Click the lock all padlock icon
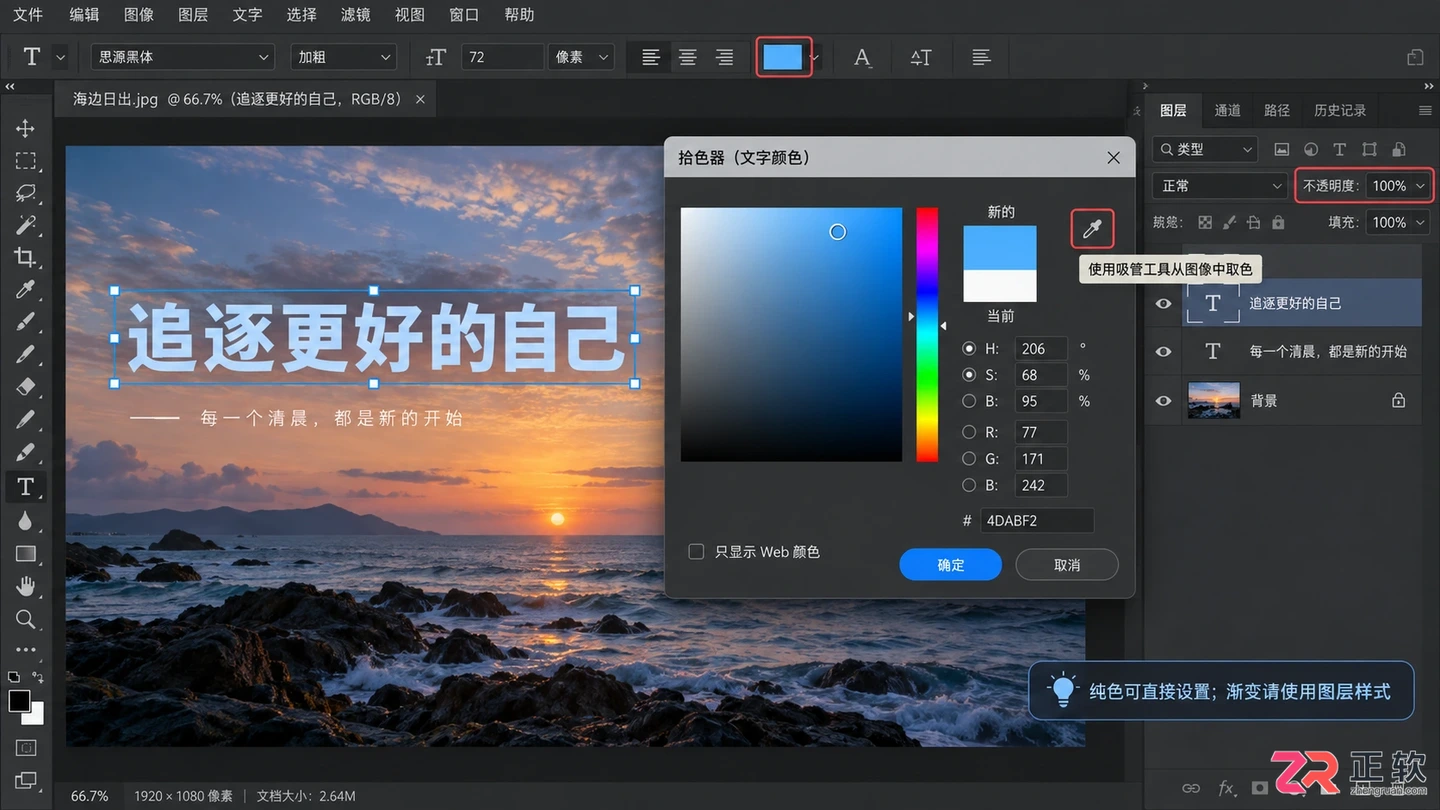The image size is (1440, 810). pos(1280,223)
